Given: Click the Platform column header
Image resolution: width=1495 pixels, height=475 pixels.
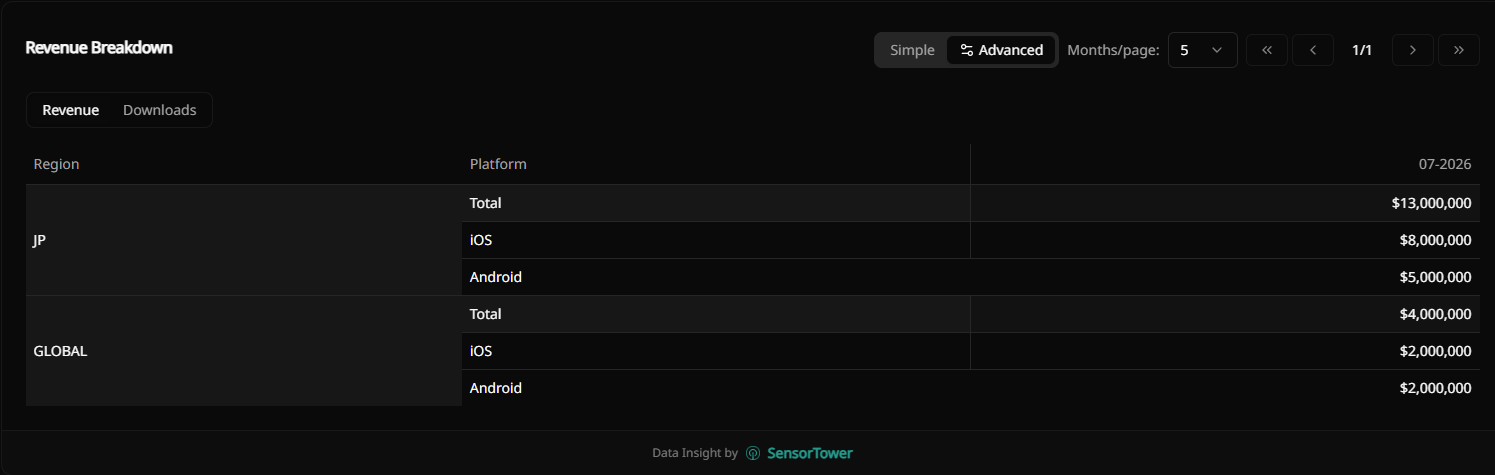Looking at the screenshot, I should [x=498, y=164].
